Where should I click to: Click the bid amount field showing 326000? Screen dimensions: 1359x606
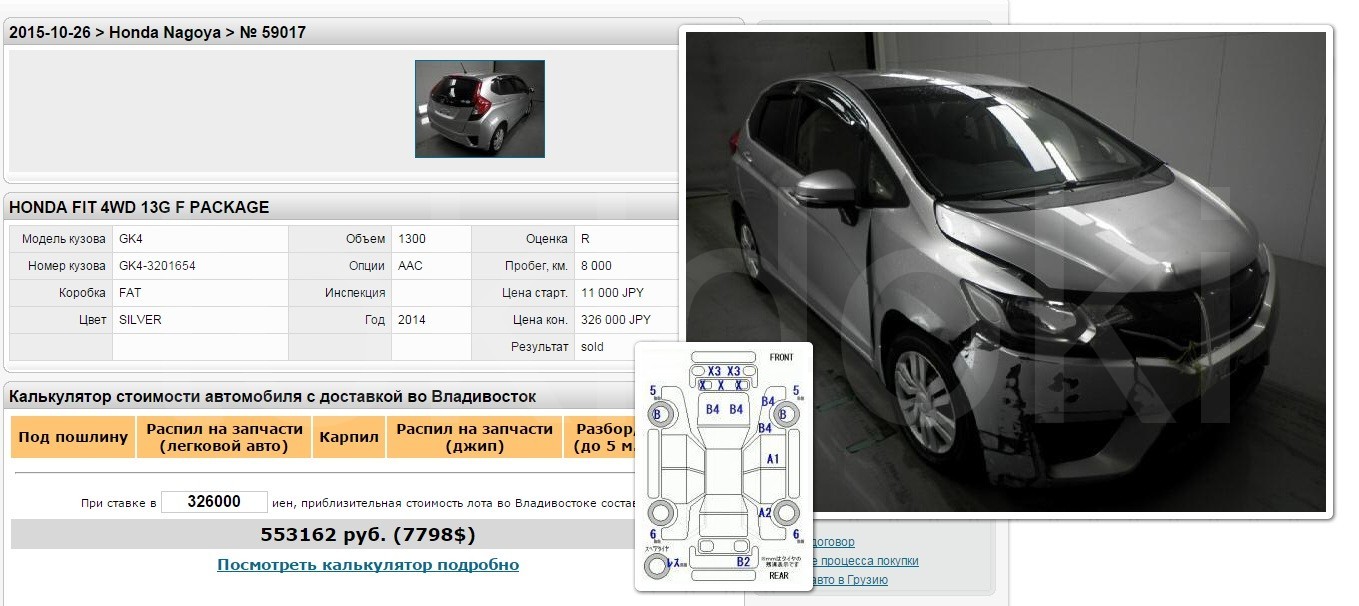click(214, 502)
